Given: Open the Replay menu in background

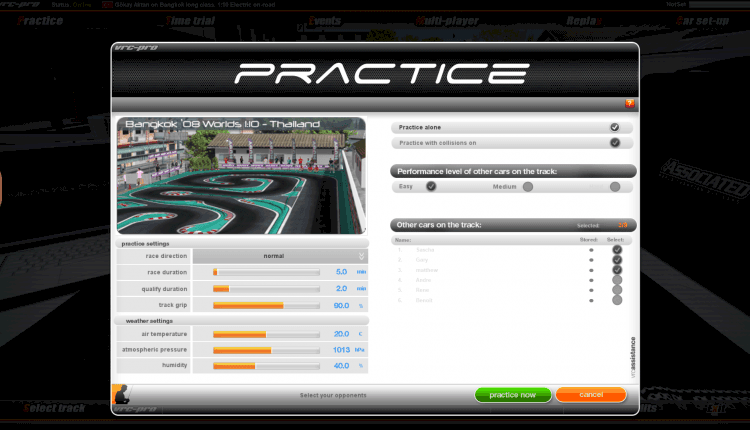Looking at the screenshot, I should click(x=584, y=21).
